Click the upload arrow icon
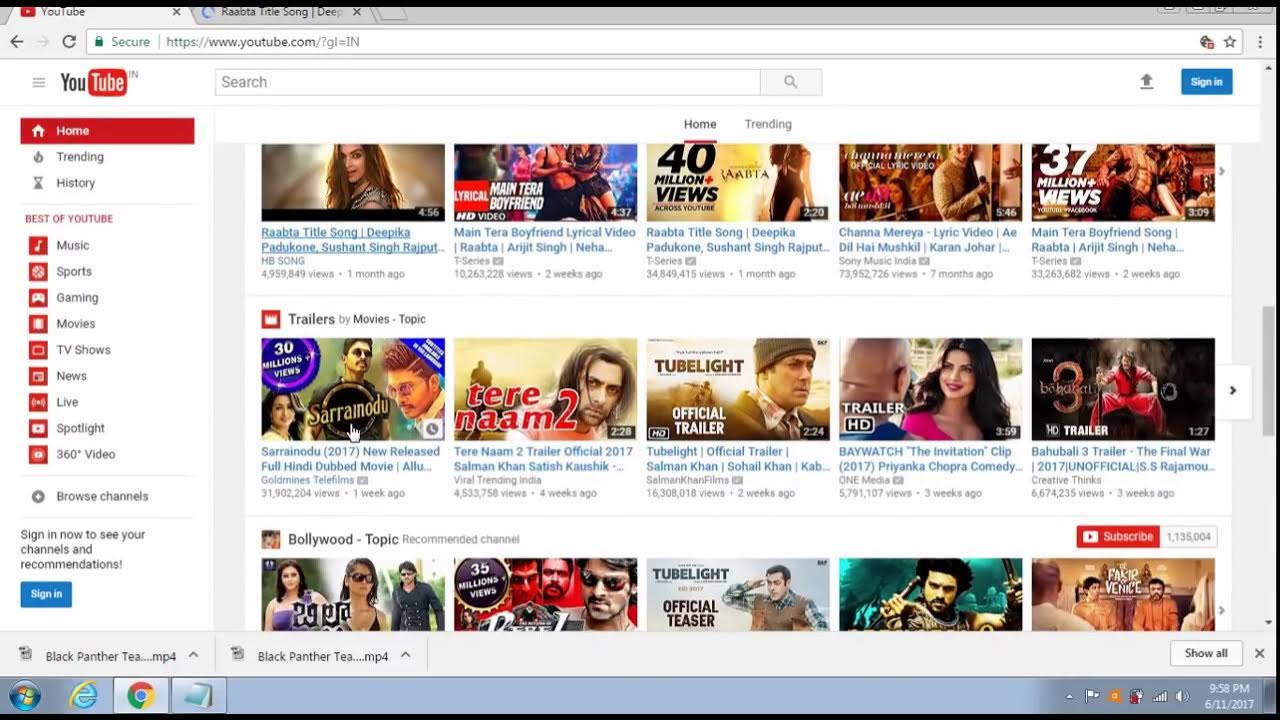 coord(1147,82)
